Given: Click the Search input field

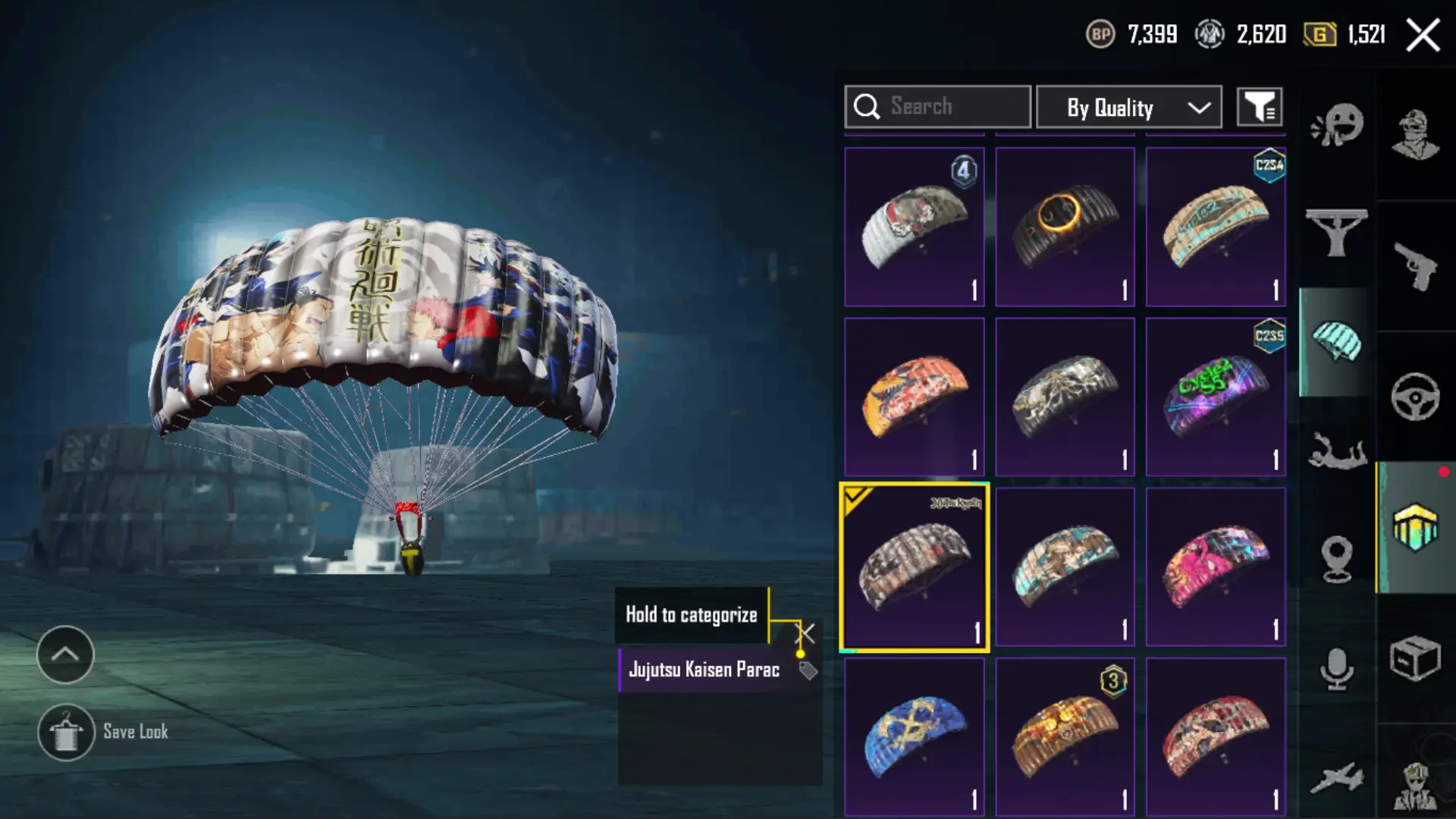Looking at the screenshot, I should click(x=937, y=107).
